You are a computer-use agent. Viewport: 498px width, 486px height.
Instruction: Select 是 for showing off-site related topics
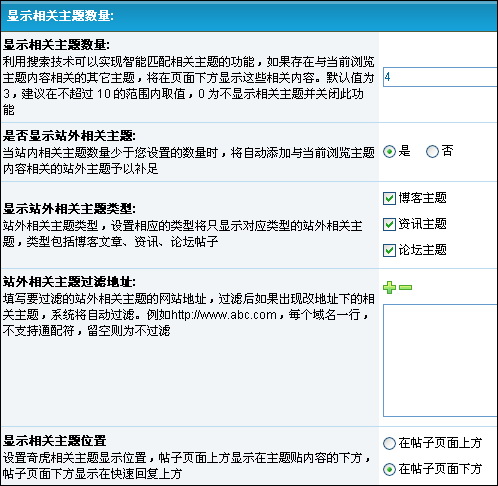(x=389, y=152)
